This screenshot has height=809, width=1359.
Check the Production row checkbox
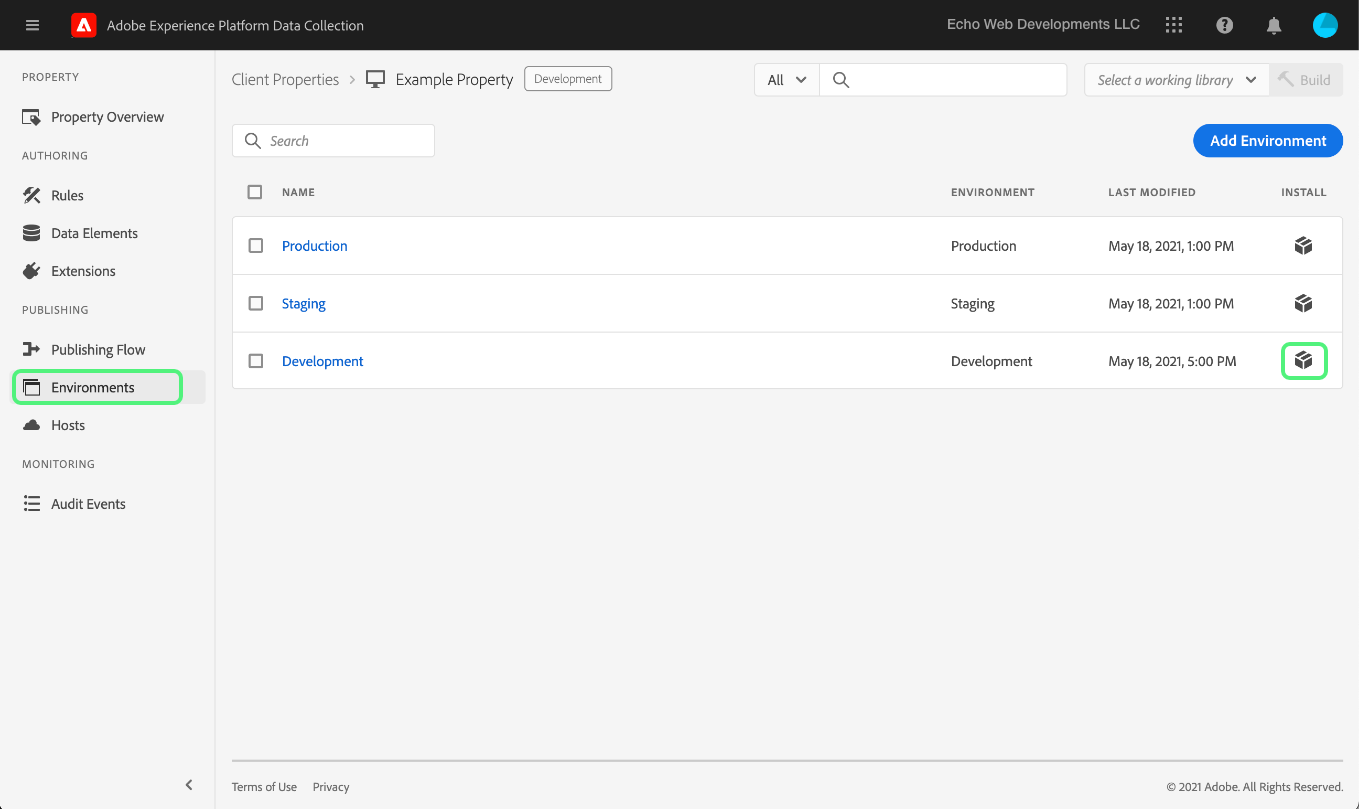click(x=256, y=246)
